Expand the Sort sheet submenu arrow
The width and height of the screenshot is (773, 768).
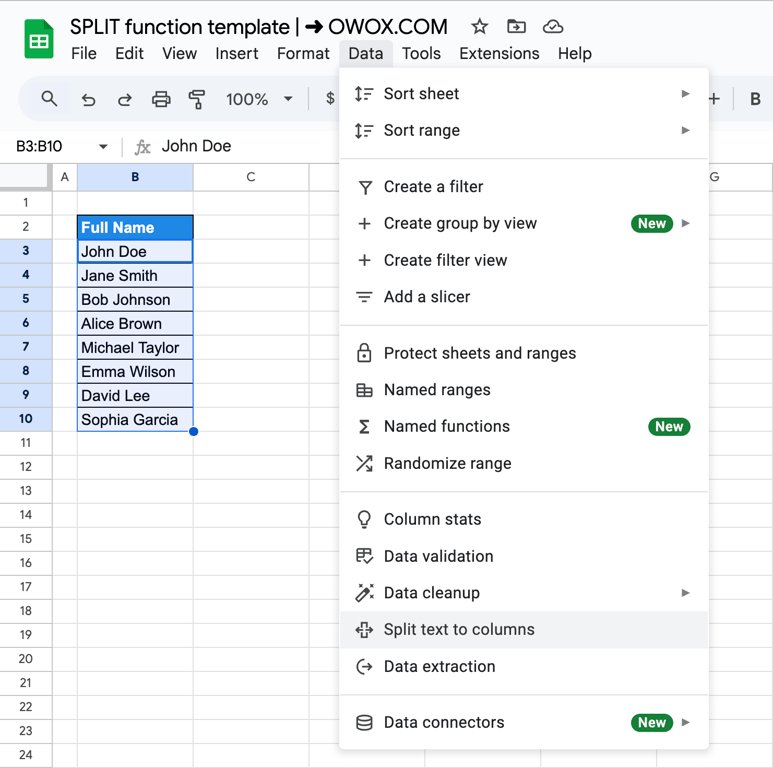click(x=685, y=94)
